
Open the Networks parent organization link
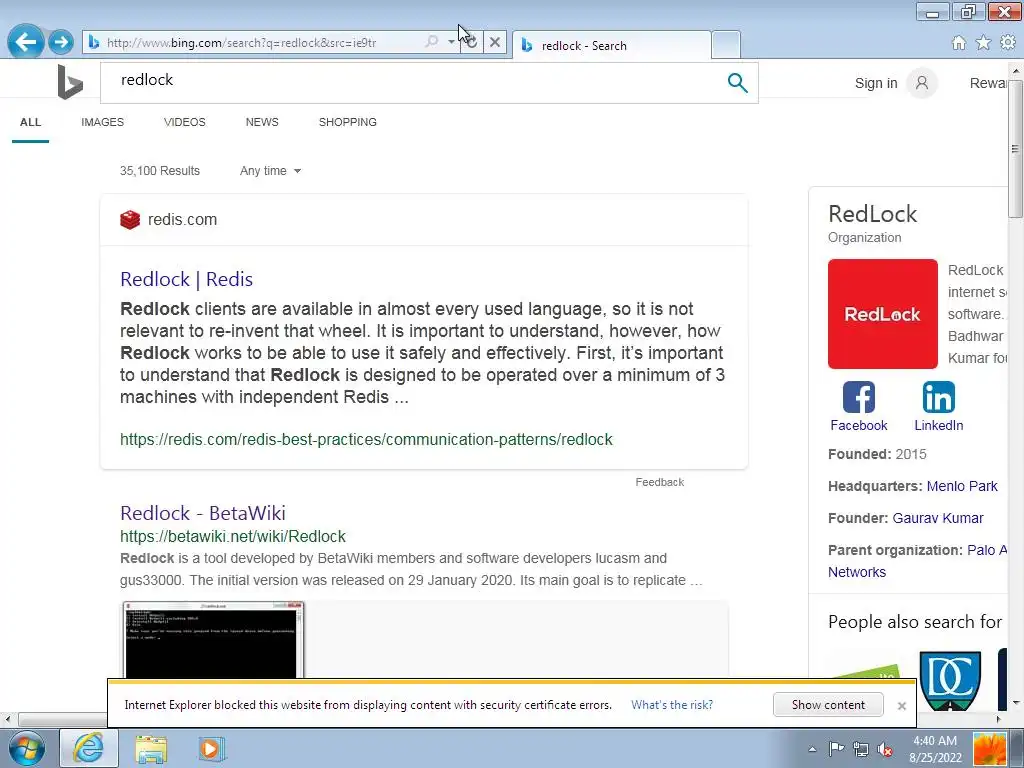pyautogui.click(x=857, y=572)
